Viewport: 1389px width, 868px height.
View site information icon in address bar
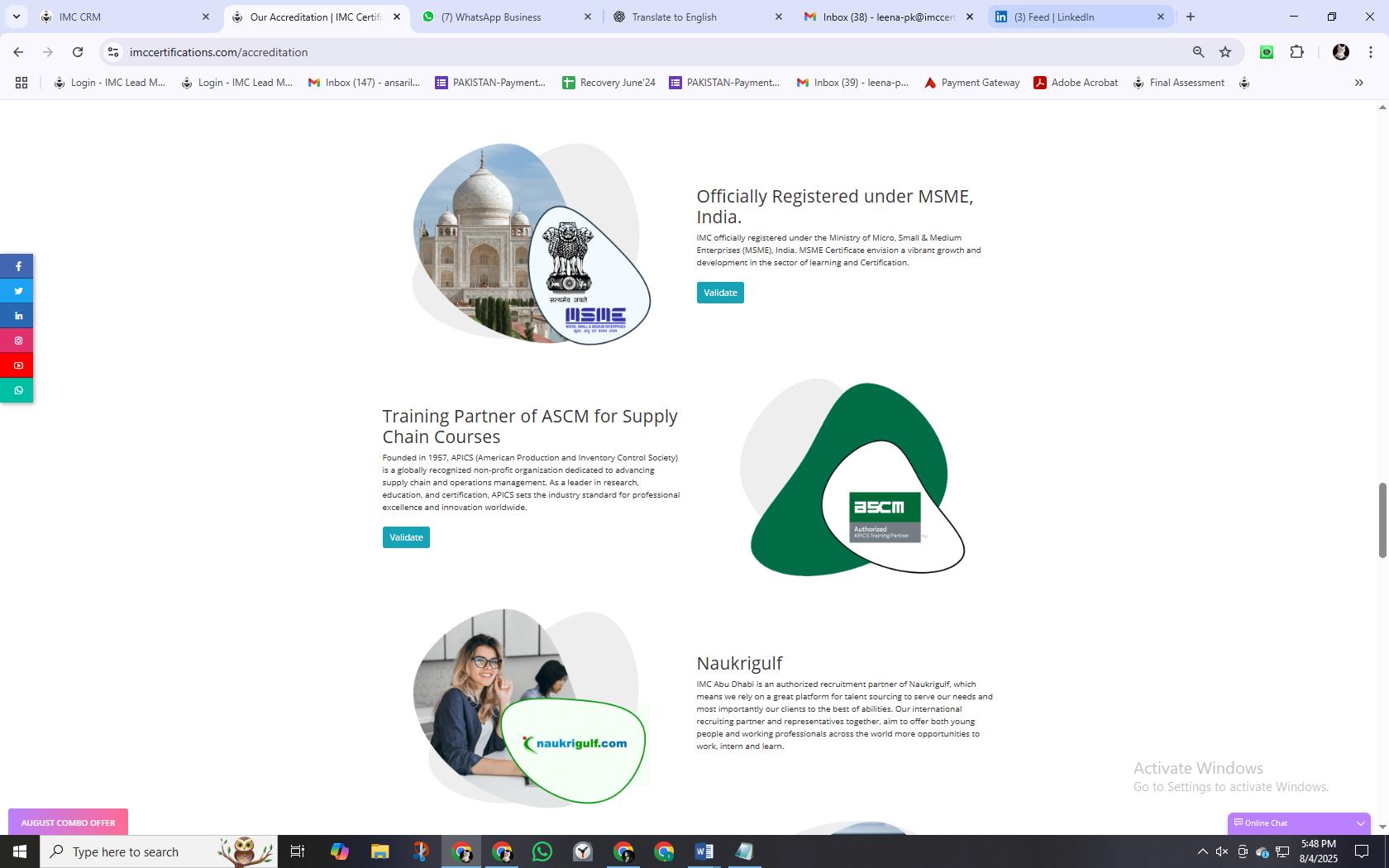click(x=113, y=52)
